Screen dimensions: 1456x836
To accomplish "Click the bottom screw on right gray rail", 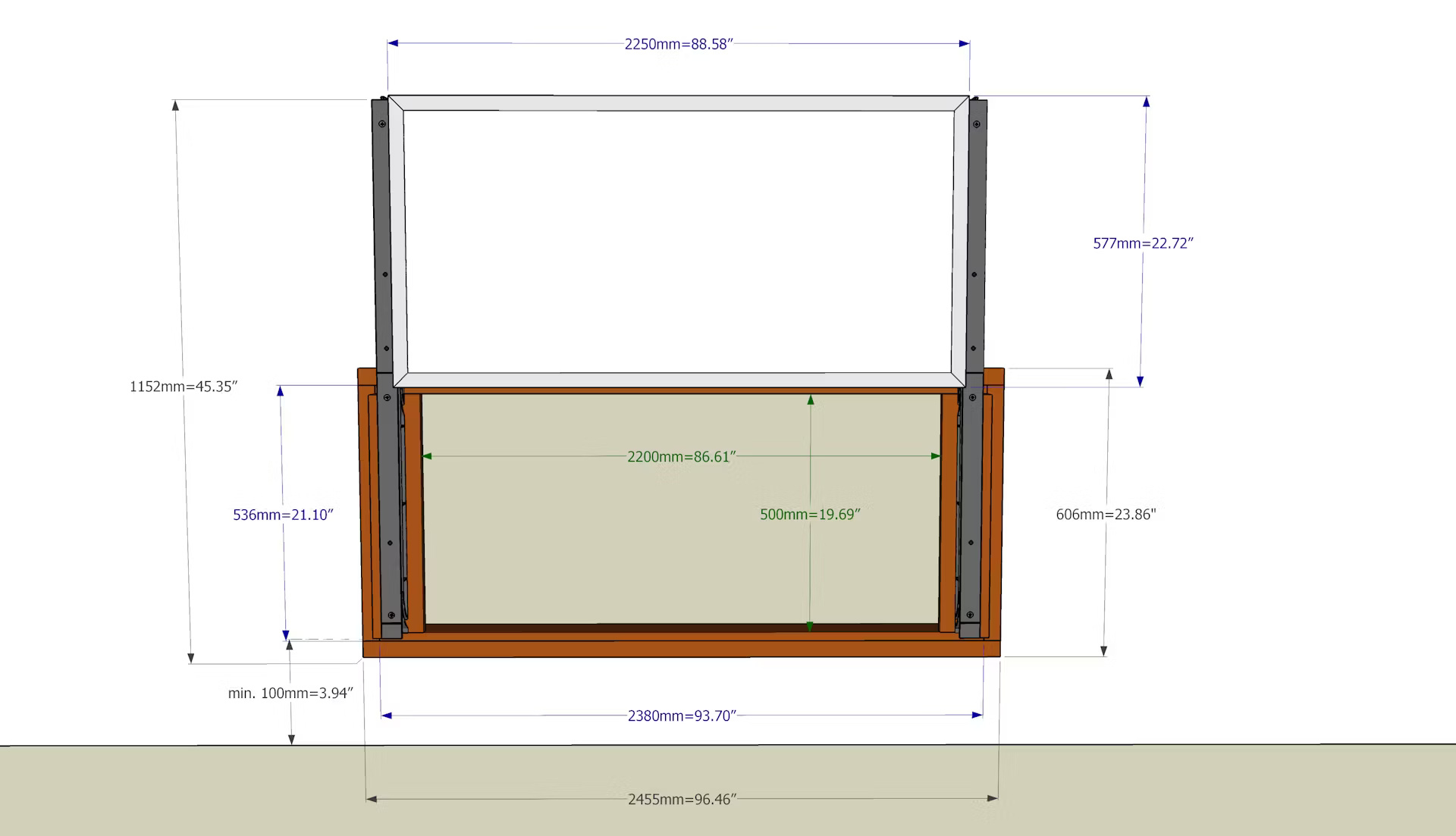I will (x=968, y=615).
